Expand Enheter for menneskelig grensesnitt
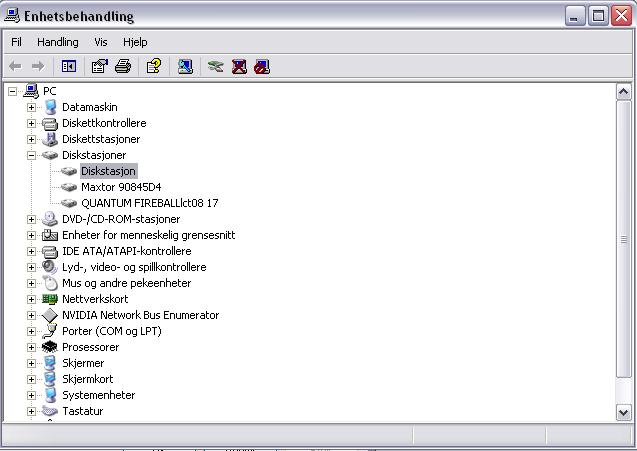Image resolution: width=637 pixels, height=451 pixels. [31, 235]
